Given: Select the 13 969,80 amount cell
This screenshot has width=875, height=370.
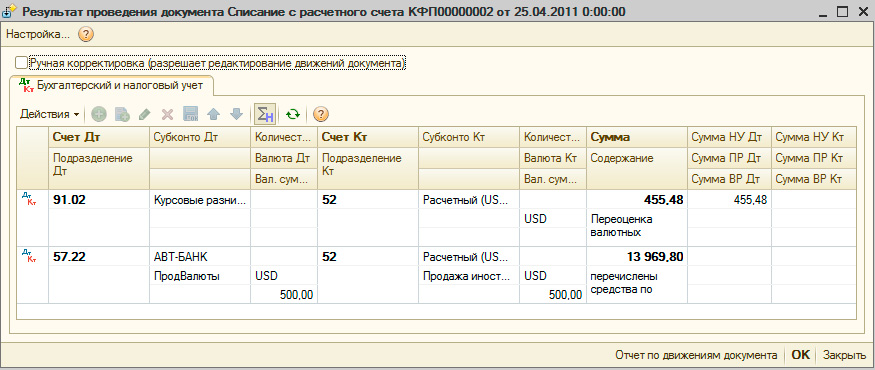Looking at the screenshot, I should [x=637, y=257].
